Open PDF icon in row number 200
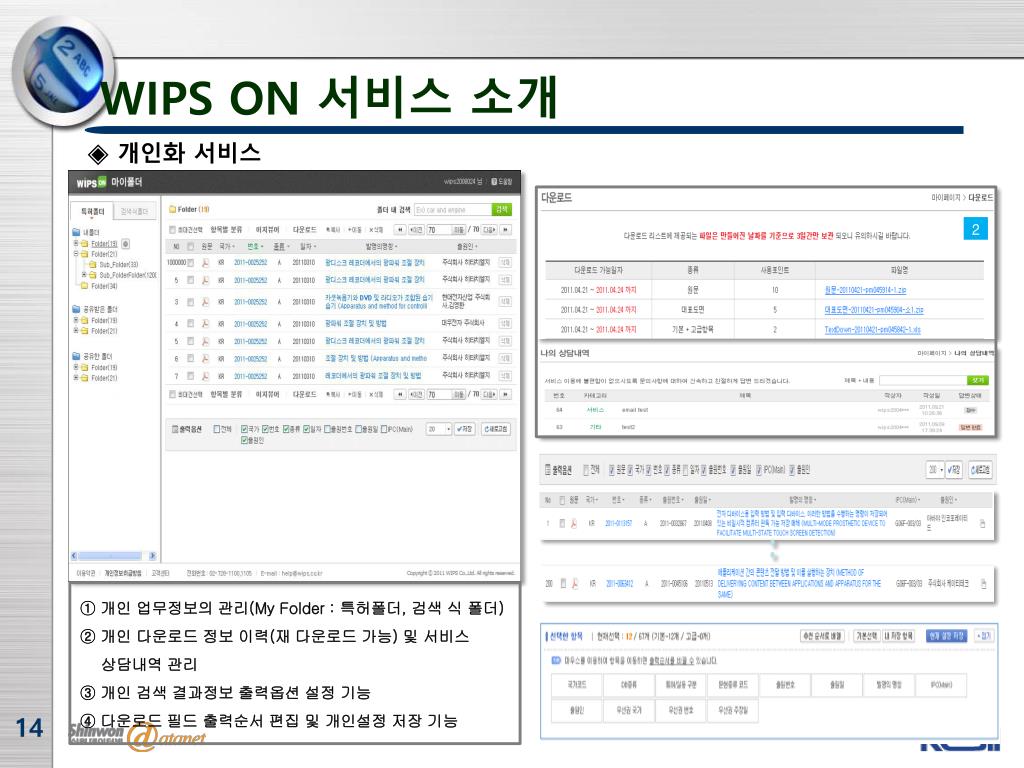Viewport: 1024px width, 768px height. pos(574,584)
